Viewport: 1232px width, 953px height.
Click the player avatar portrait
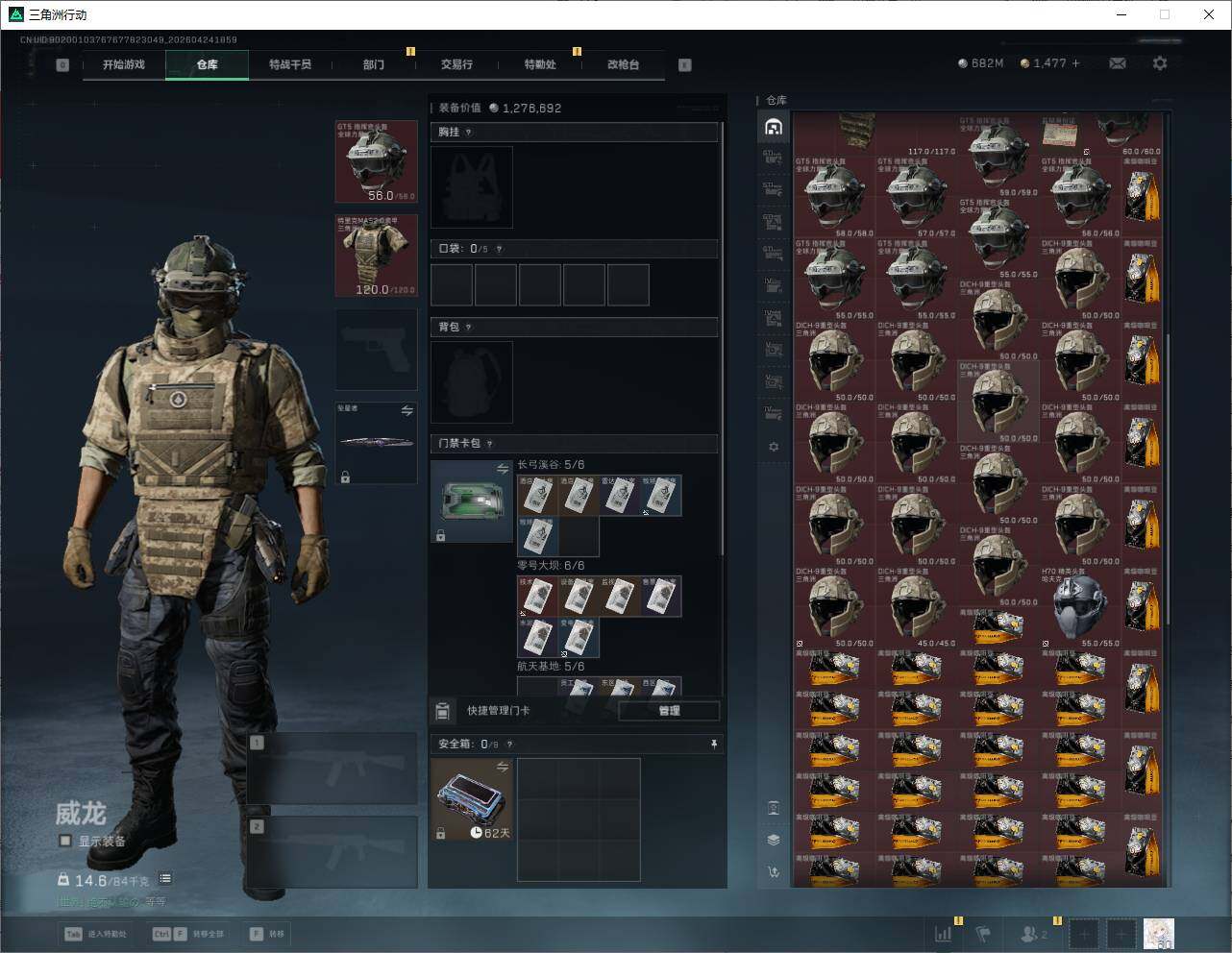coord(1159,933)
